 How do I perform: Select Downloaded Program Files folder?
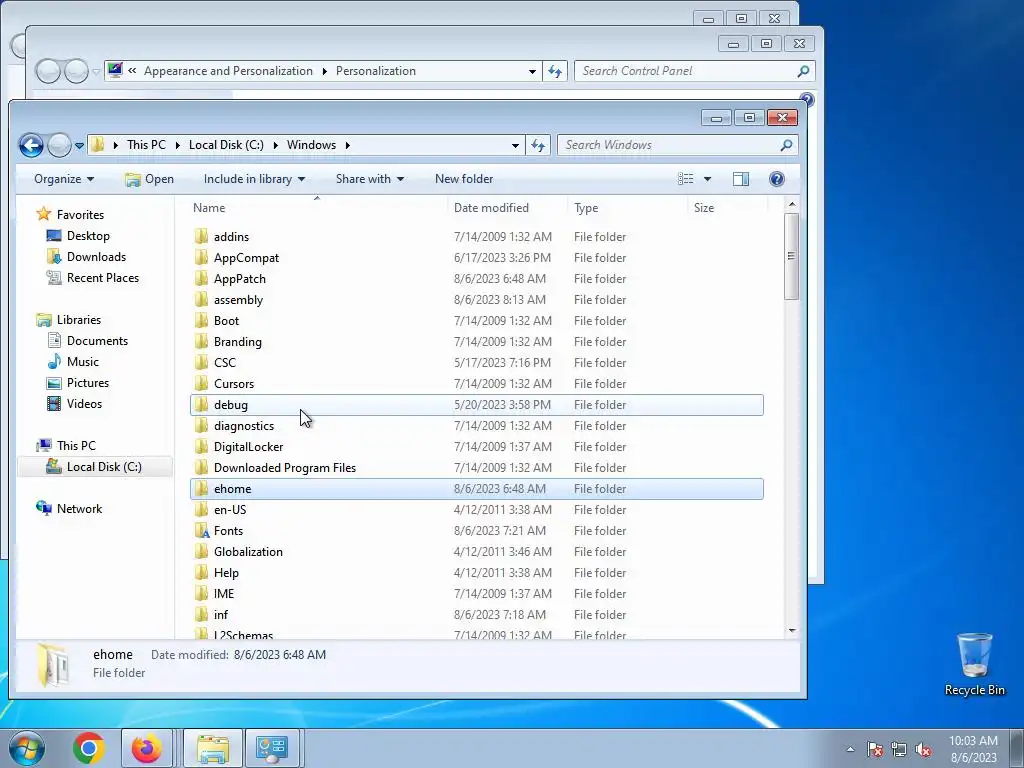coord(285,468)
